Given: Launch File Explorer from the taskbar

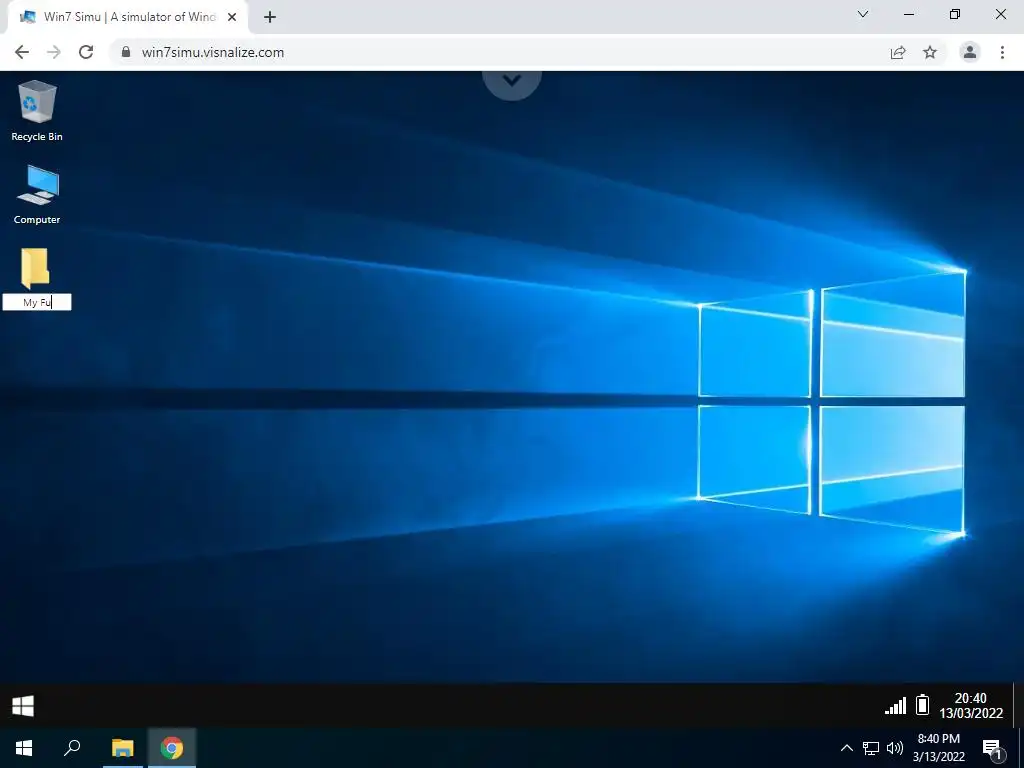Looking at the screenshot, I should click(x=122, y=748).
